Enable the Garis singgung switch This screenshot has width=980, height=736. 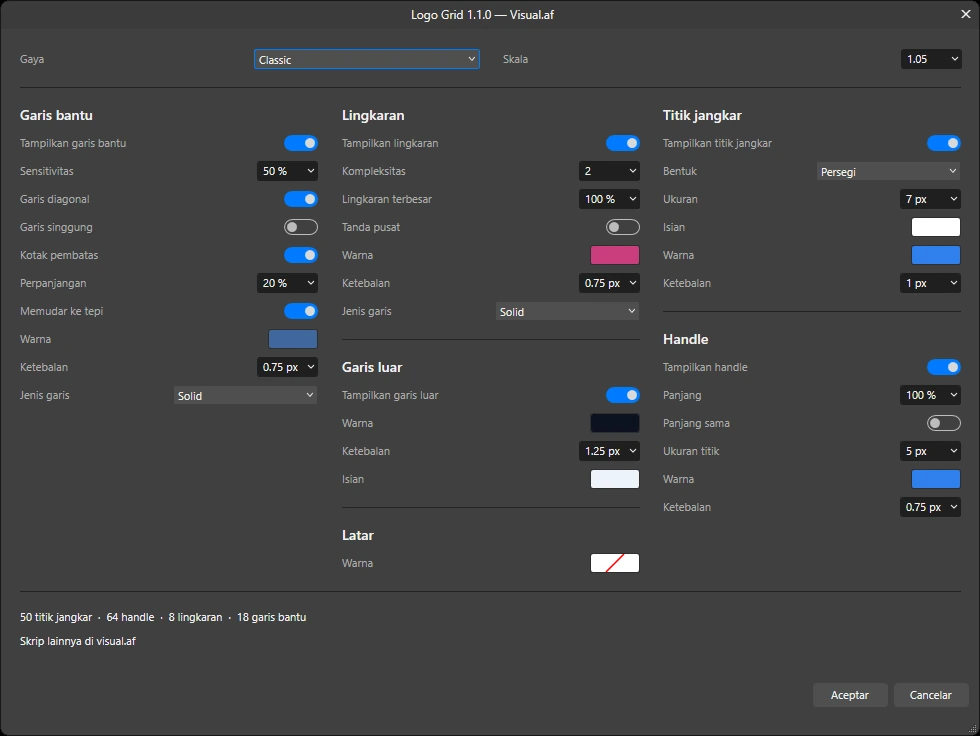[x=301, y=227]
